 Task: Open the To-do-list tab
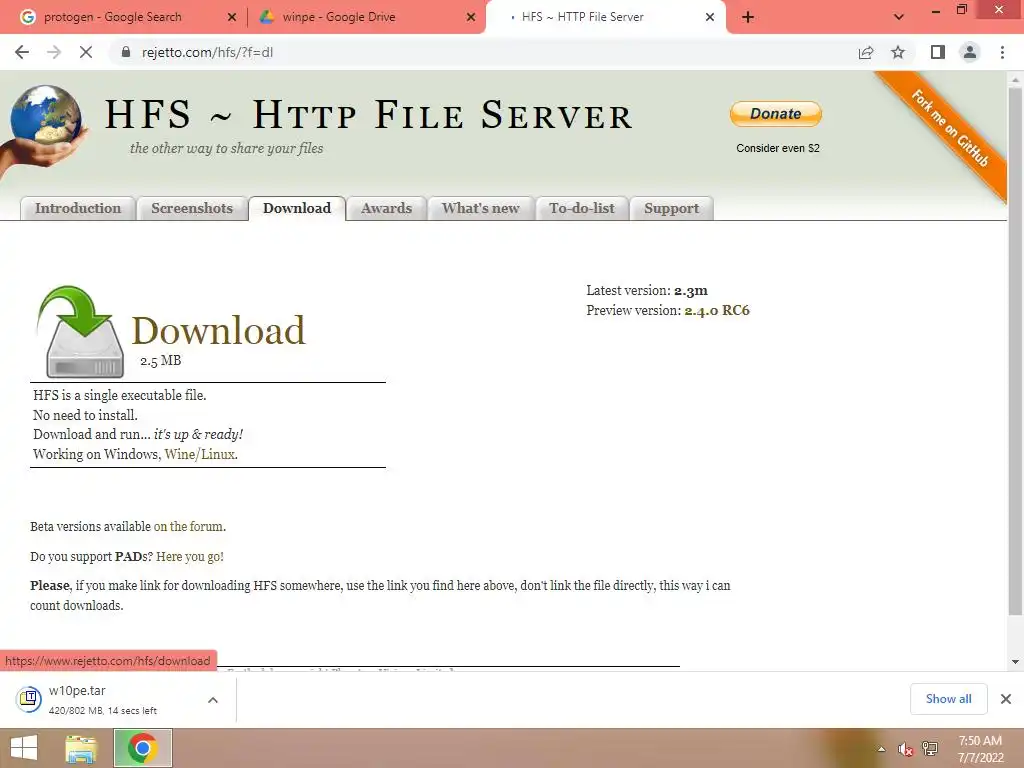coord(582,208)
